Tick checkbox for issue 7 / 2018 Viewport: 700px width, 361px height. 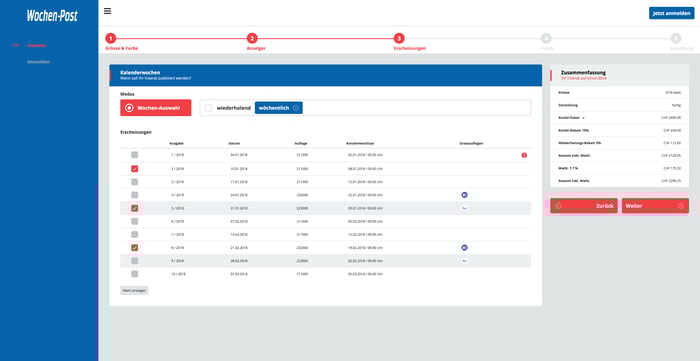(134, 234)
